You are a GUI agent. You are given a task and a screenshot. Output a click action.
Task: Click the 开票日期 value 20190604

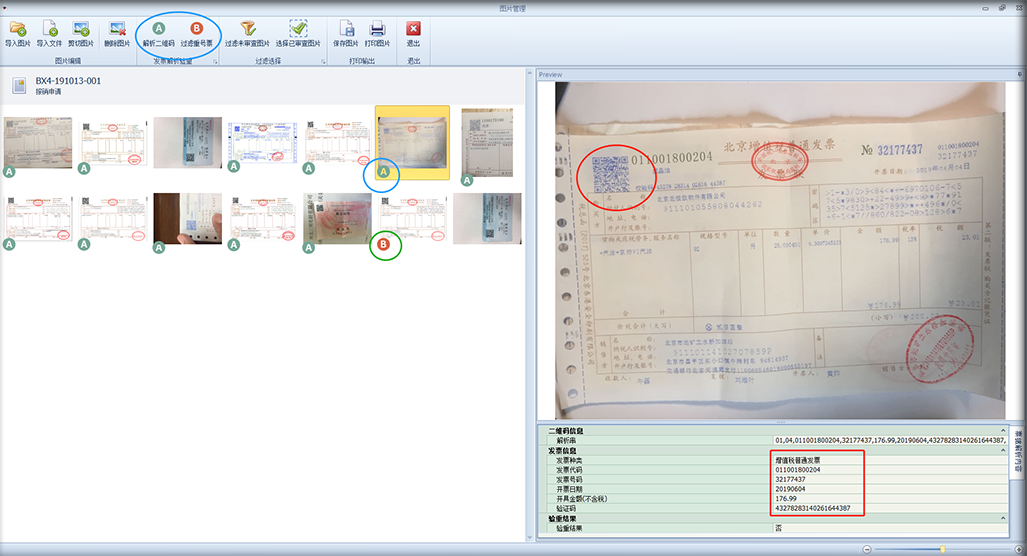pyautogui.click(x=791, y=489)
